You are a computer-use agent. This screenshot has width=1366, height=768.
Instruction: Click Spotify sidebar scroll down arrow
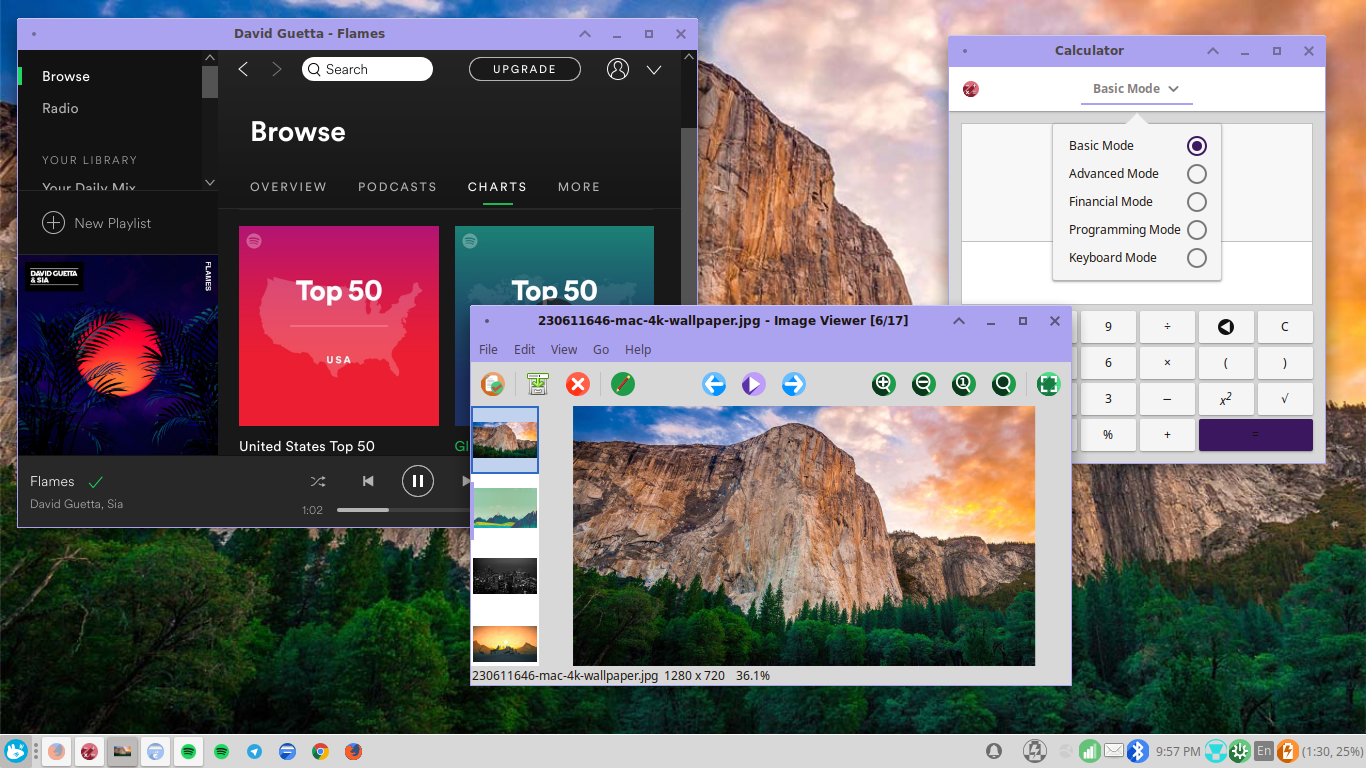[209, 182]
